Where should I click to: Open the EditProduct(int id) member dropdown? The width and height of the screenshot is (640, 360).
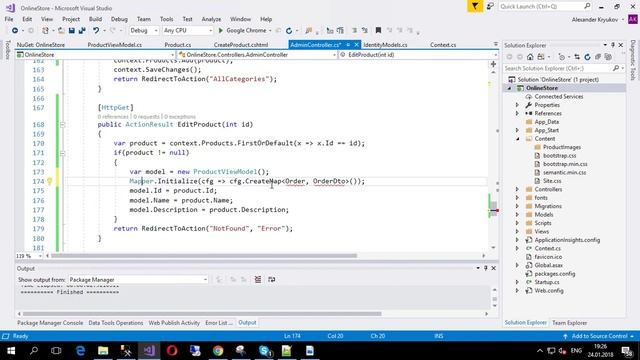point(418,55)
